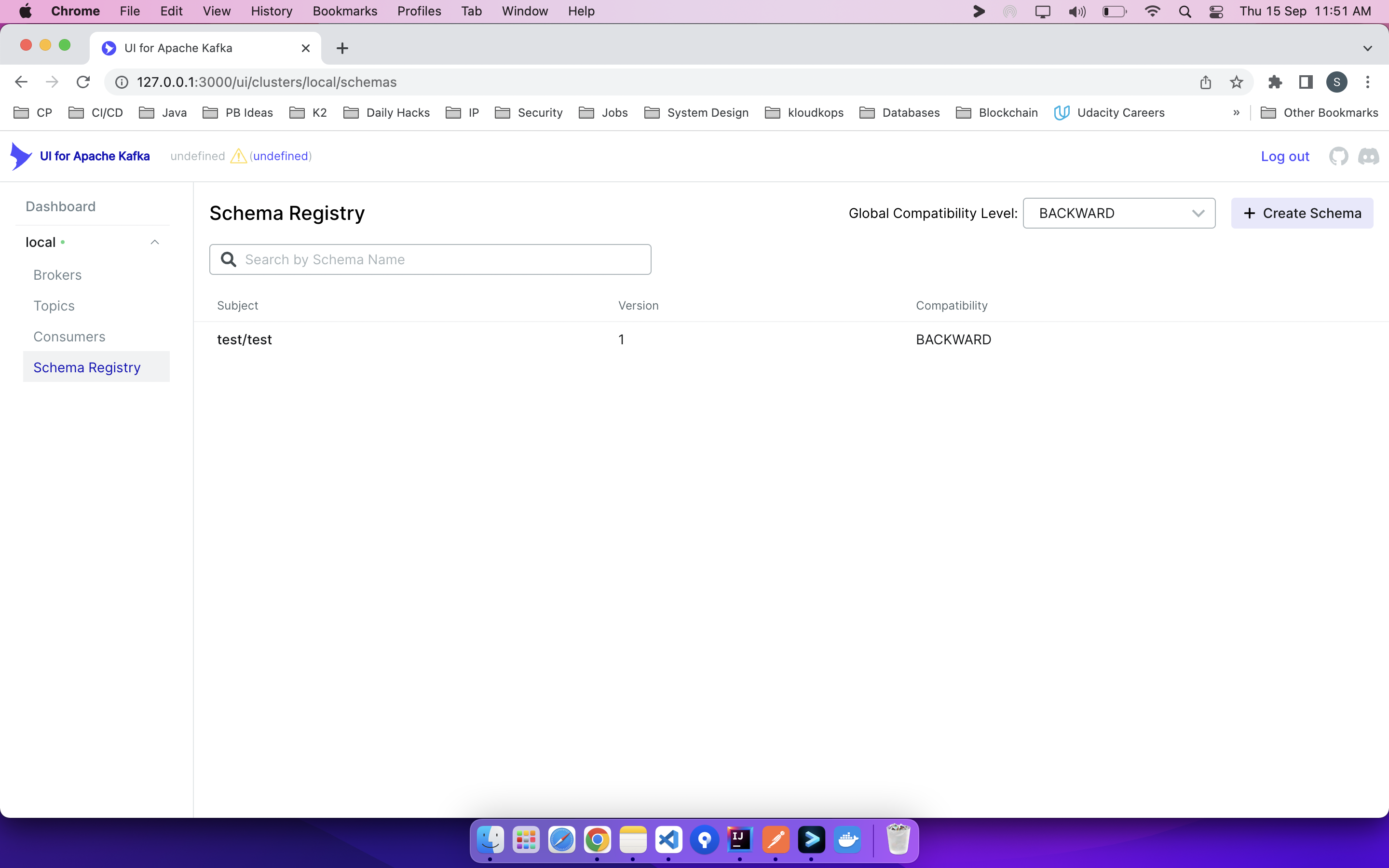The image size is (1389, 868).
Task: Check the battery level indicator
Action: point(1114,11)
